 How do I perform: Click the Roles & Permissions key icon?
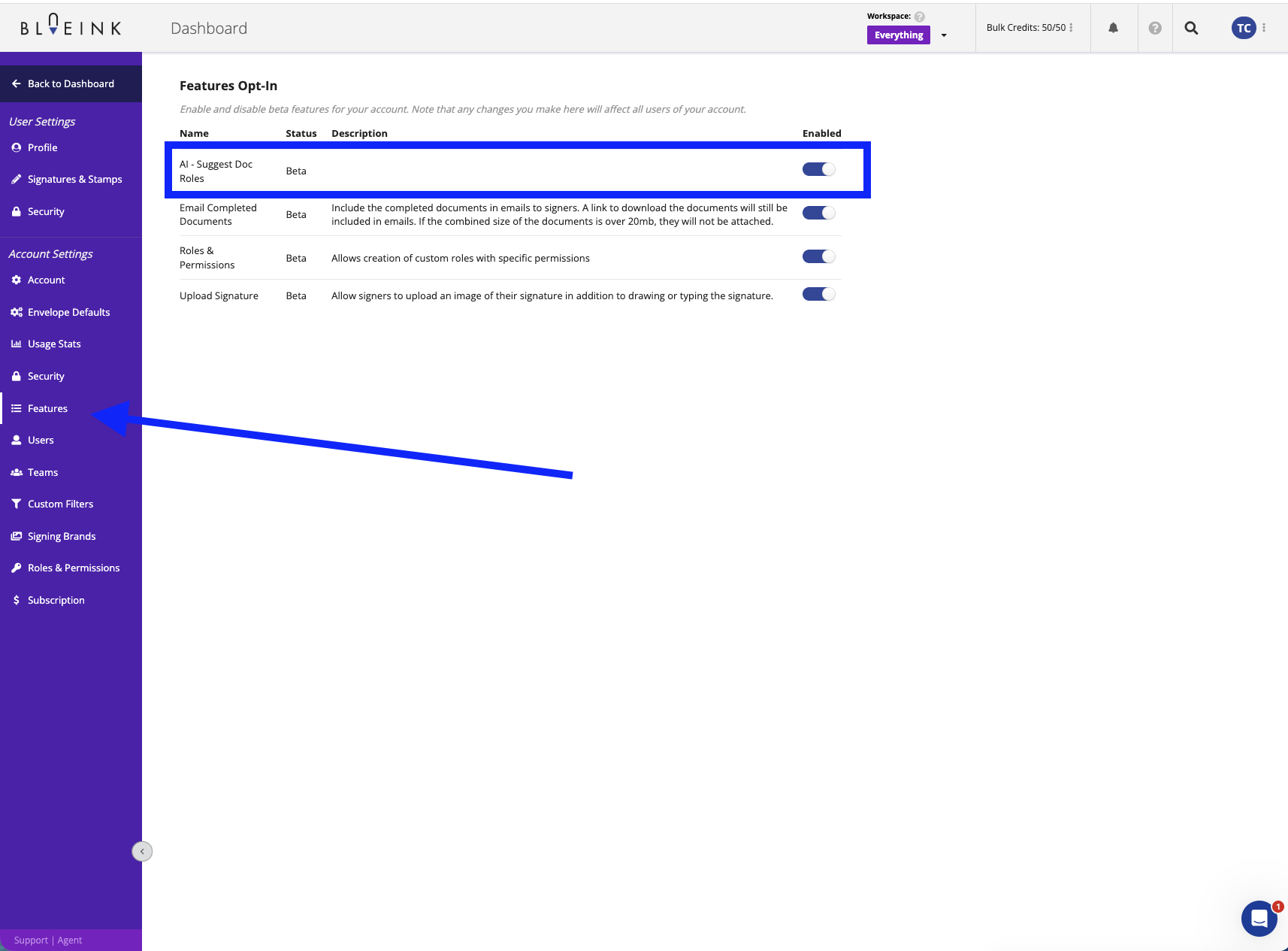[x=16, y=568]
